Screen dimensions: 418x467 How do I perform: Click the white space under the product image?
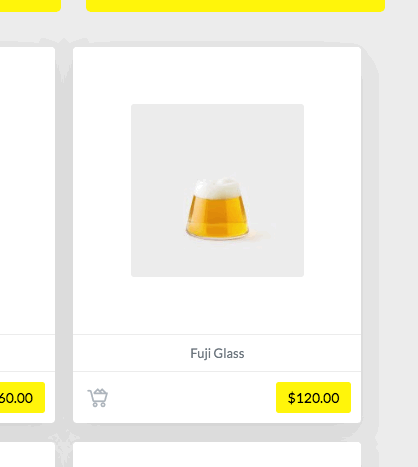coord(217,305)
